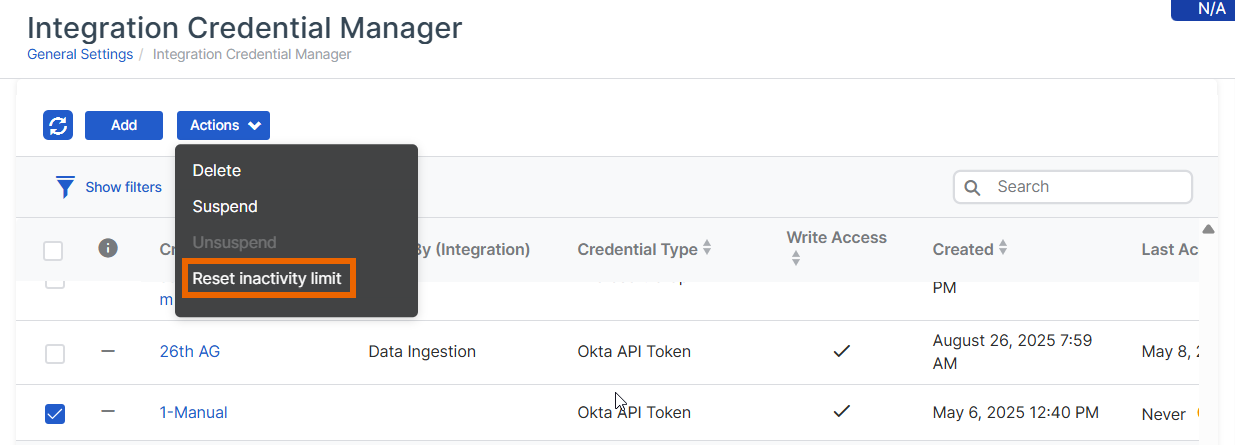Sort by Credential Type column arrows
This screenshot has height=445, width=1235.
(x=707, y=248)
